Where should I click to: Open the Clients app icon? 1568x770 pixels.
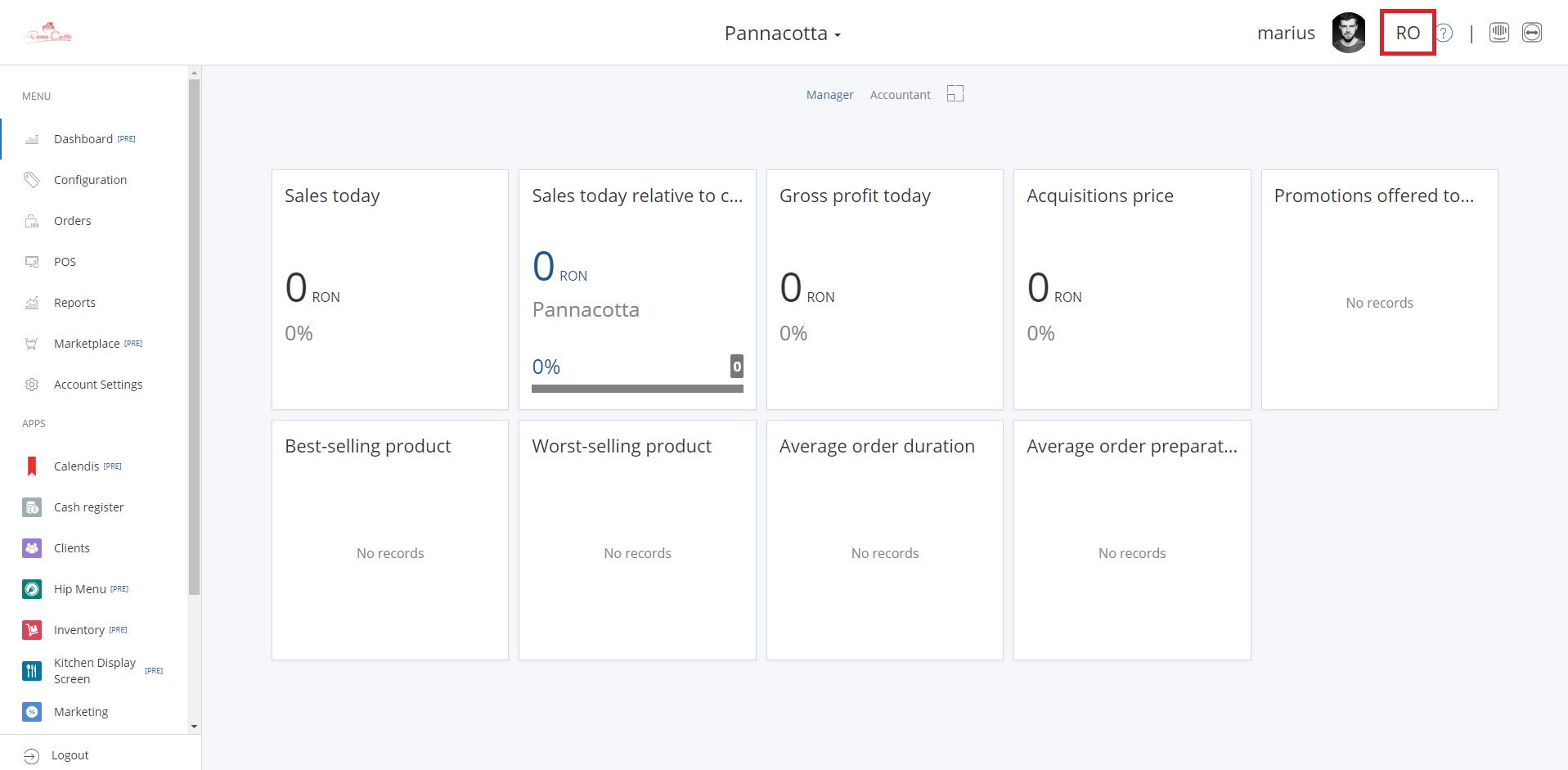[x=32, y=548]
